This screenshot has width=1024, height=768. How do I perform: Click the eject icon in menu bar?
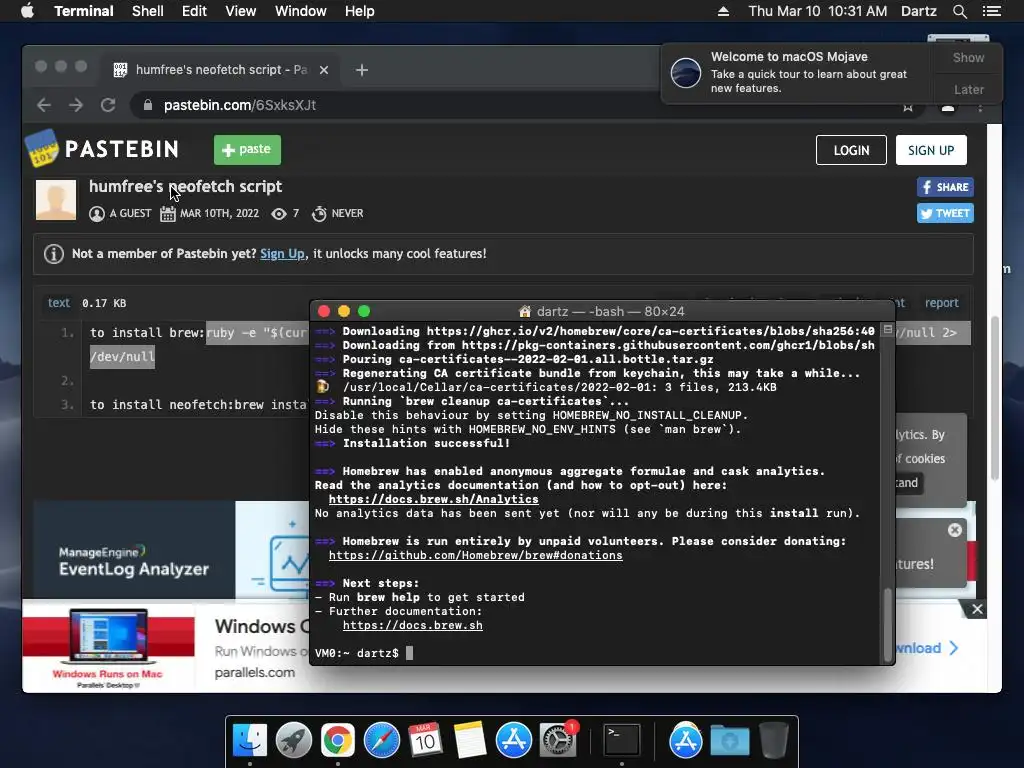tap(723, 11)
